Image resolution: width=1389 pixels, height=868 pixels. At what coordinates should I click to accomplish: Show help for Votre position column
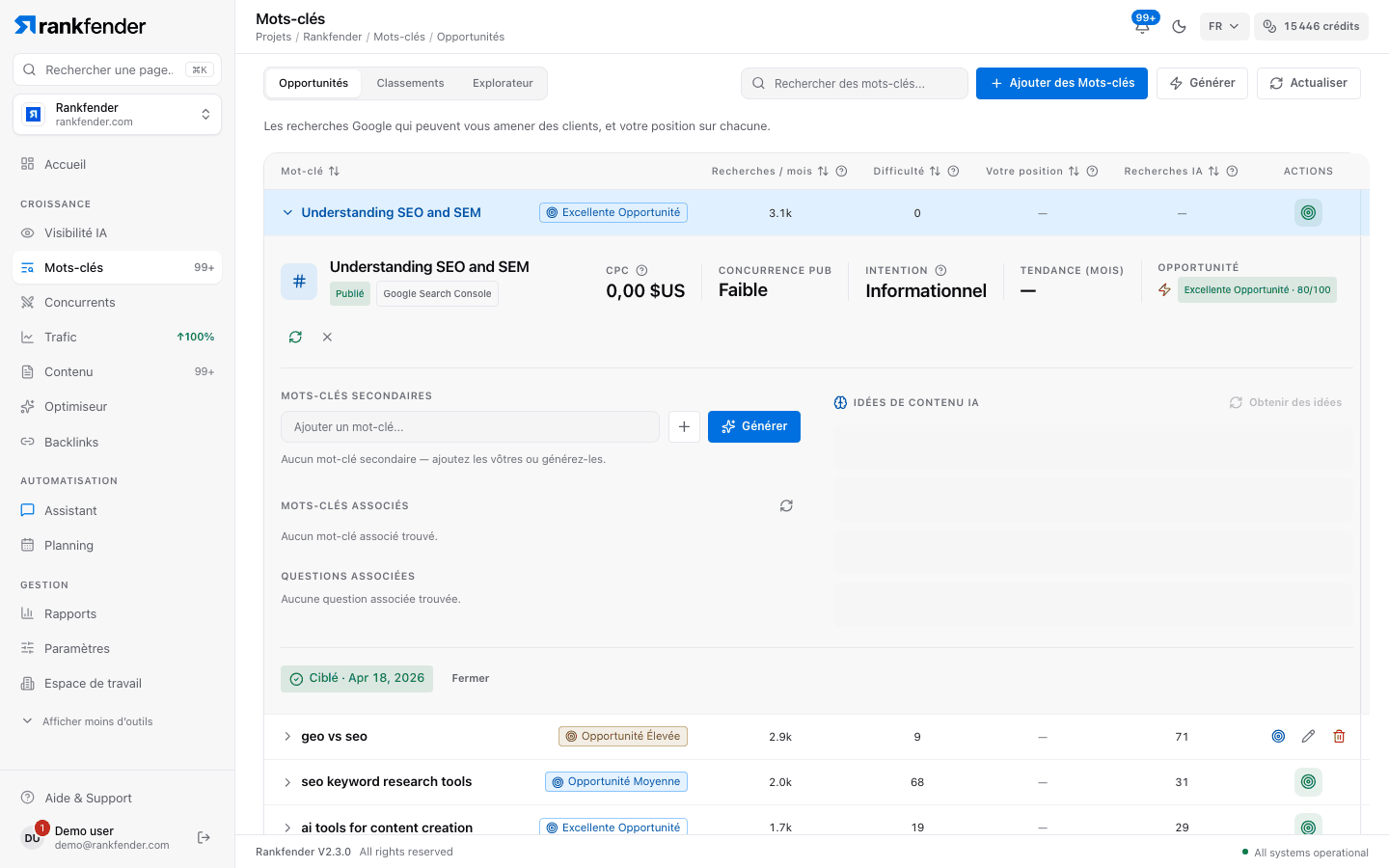[1092, 171]
